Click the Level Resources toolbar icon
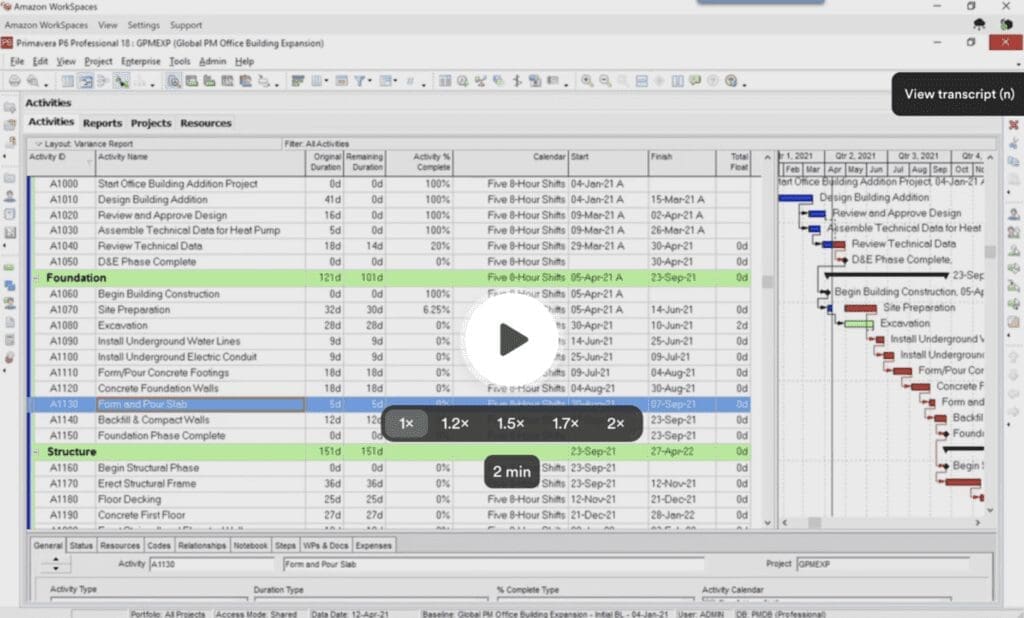 click(481, 81)
